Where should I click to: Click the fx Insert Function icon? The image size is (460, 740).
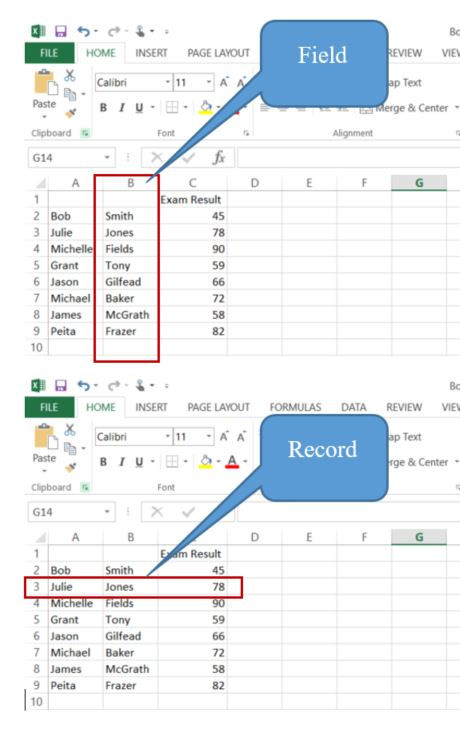tap(219, 158)
